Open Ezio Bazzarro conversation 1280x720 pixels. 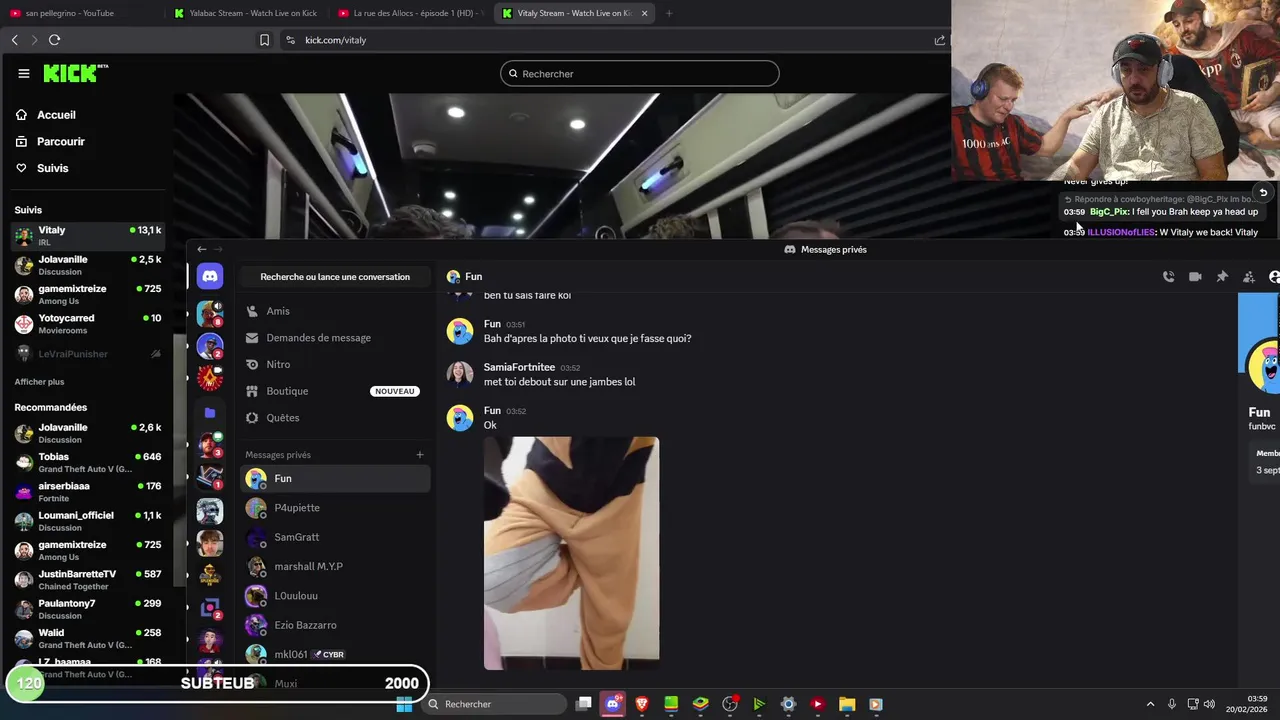(x=335, y=625)
